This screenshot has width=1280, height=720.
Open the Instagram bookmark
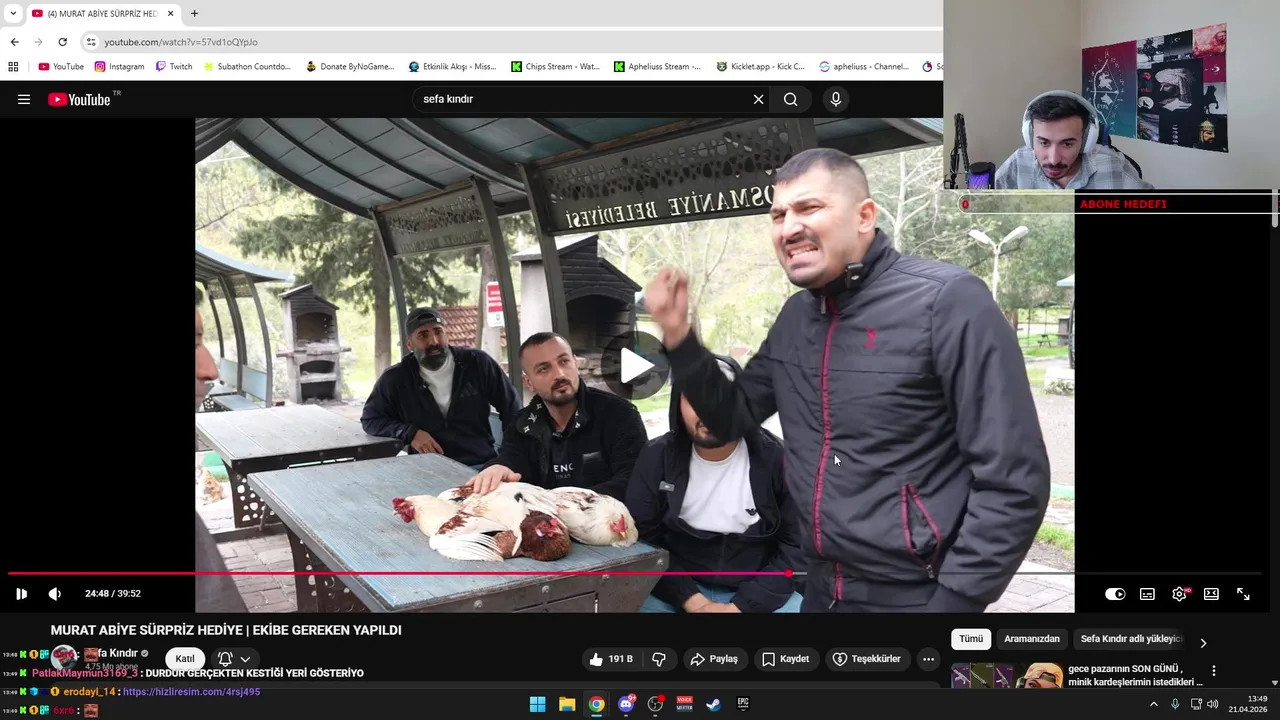pyautogui.click(x=119, y=67)
